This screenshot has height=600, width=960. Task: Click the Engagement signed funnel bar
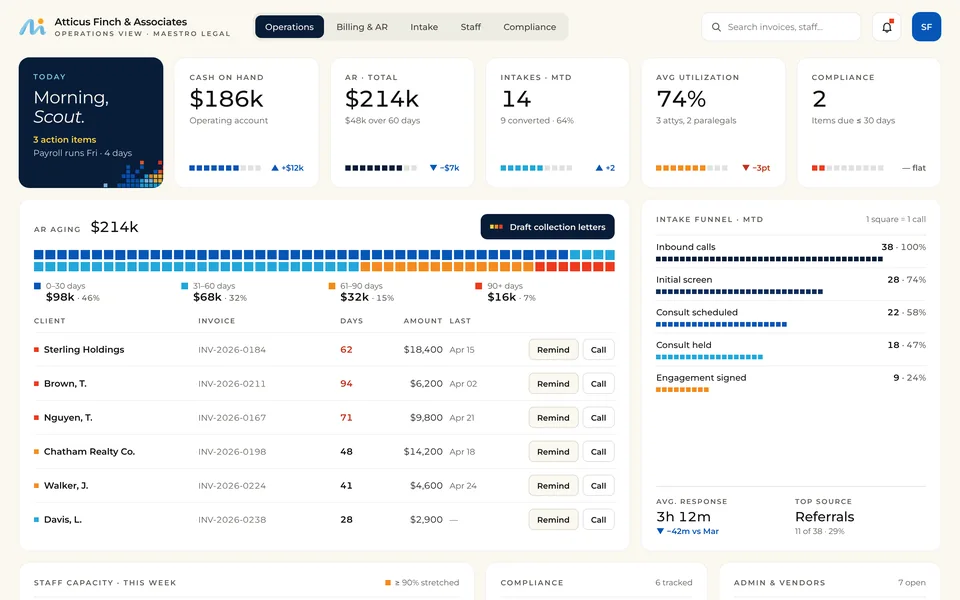[682, 390]
